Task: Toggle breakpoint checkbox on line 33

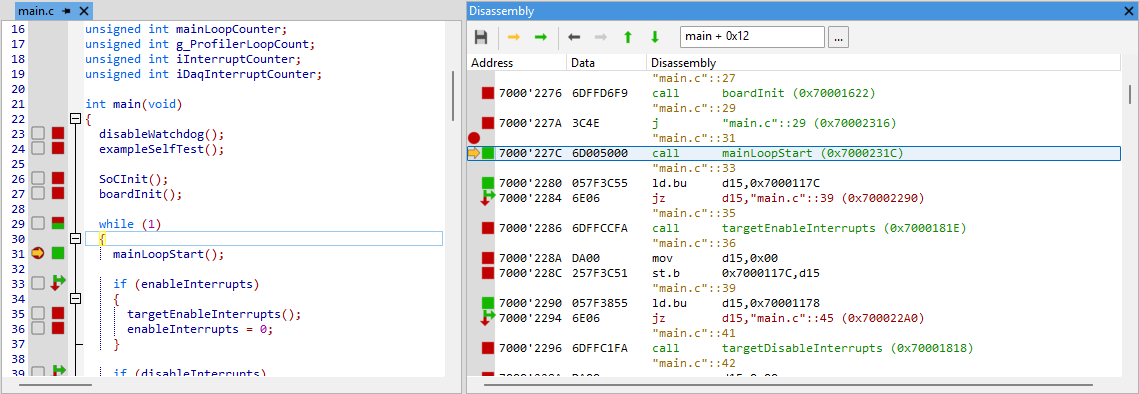Action: point(38,284)
